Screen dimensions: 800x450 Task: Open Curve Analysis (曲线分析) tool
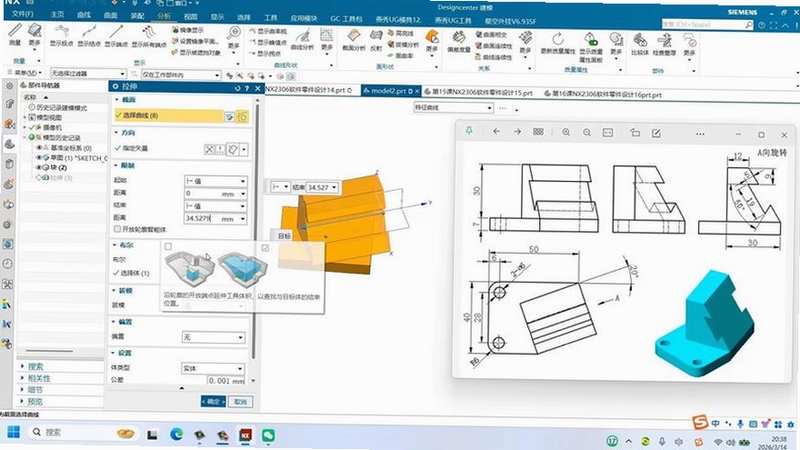[303, 40]
